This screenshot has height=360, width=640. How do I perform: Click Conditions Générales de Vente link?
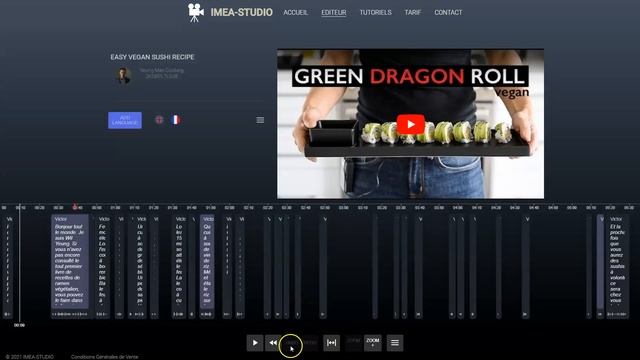click(104, 357)
